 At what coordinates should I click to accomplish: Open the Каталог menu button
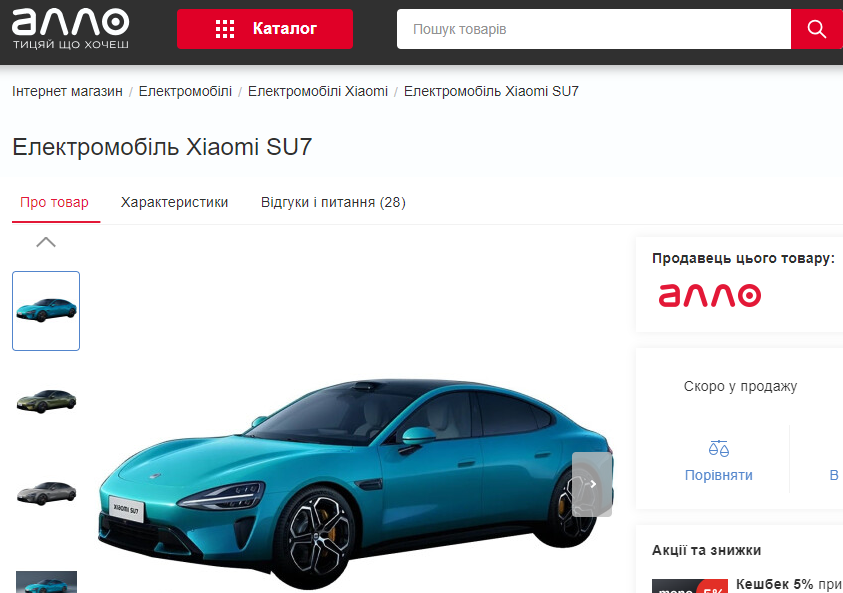[x=265, y=29]
